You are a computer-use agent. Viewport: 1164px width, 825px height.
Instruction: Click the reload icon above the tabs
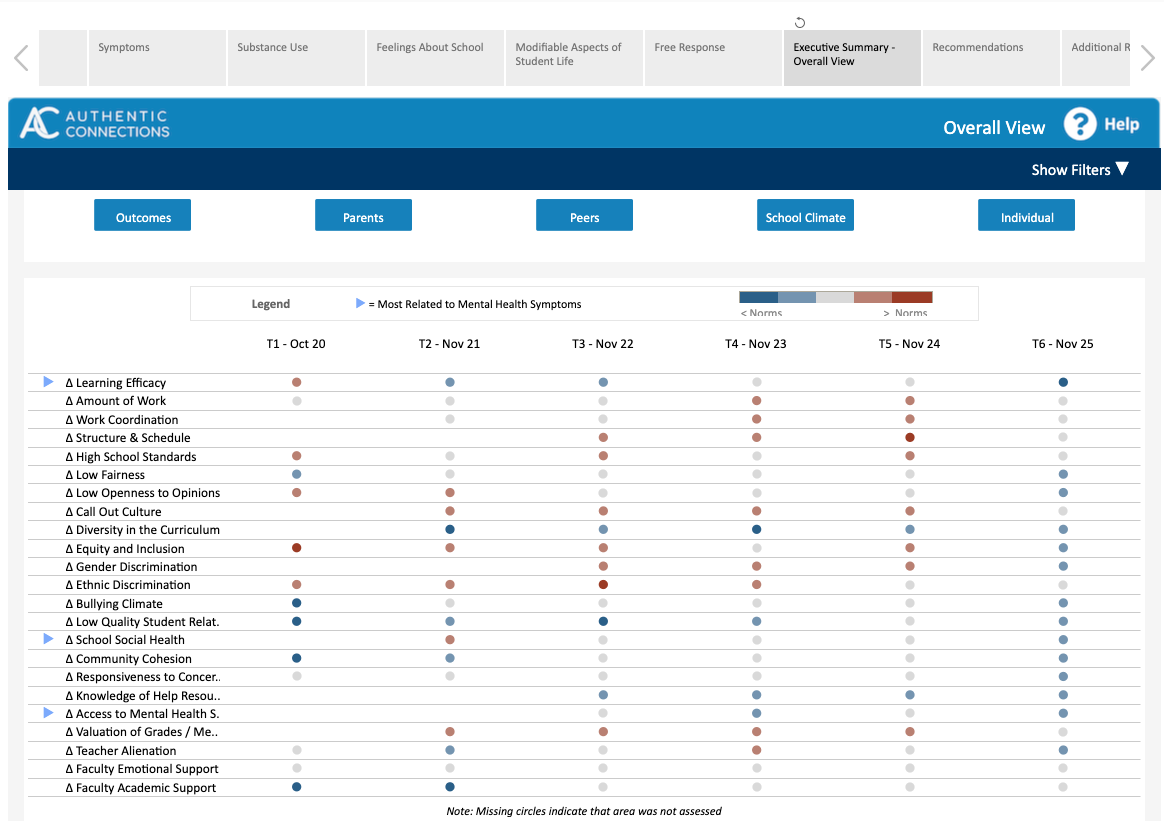799,22
